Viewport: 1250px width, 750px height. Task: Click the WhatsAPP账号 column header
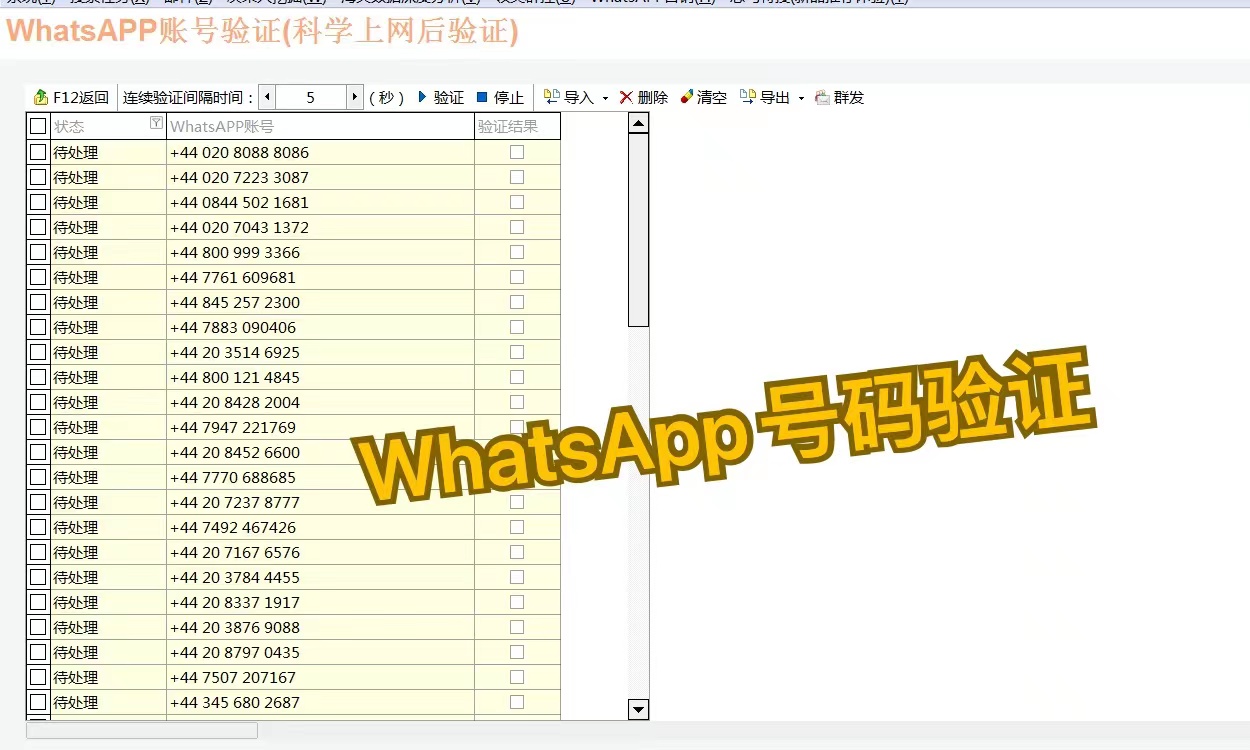click(x=320, y=126)
